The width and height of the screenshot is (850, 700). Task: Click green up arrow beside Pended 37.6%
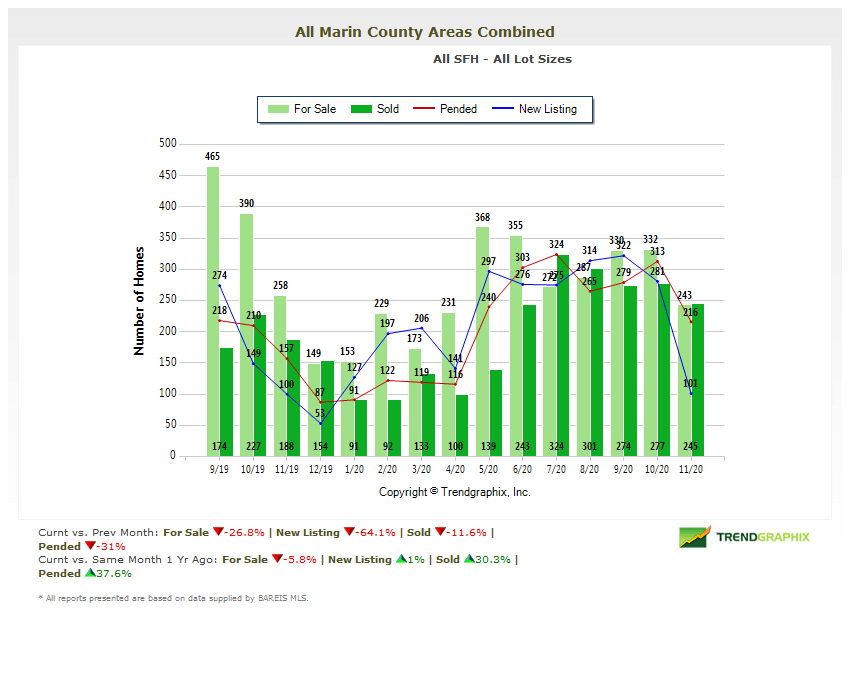(90, 574)
